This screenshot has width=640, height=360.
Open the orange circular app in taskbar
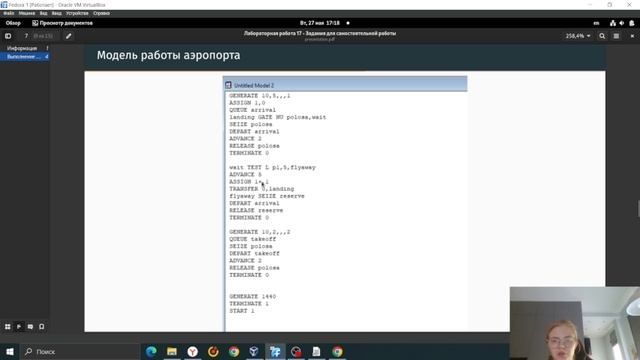coord(213,351)
